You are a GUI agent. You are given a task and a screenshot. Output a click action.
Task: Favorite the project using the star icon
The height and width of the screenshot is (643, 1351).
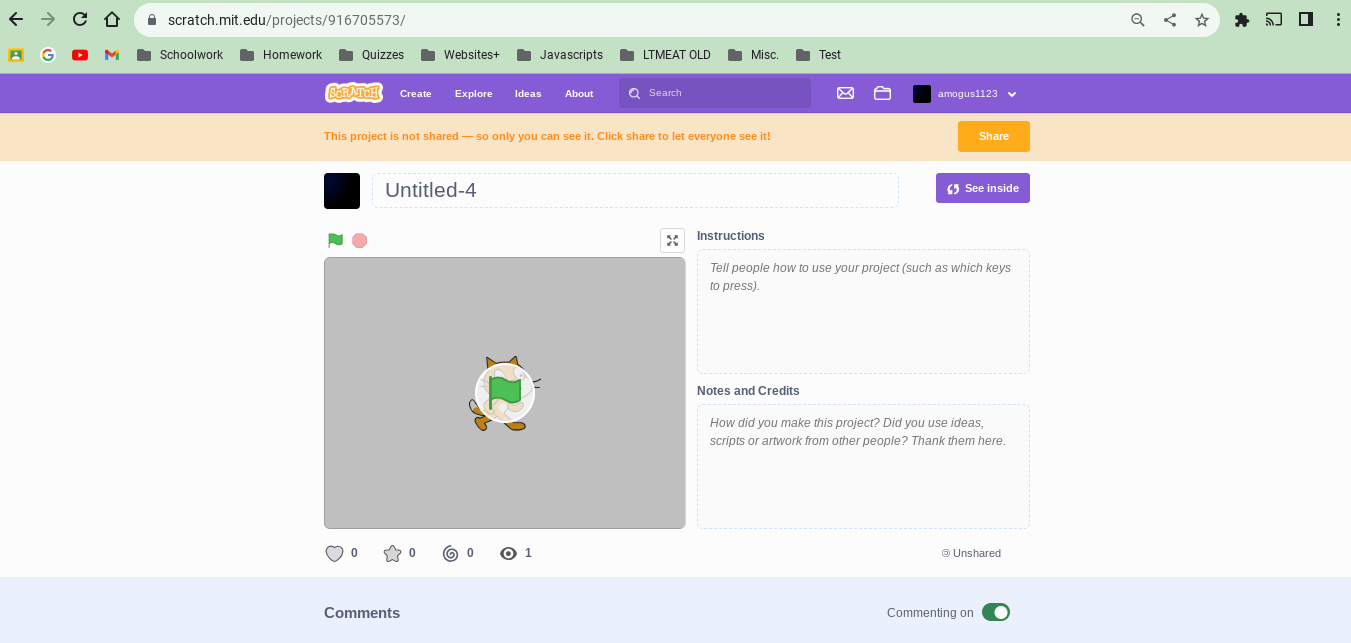[392, 553]
